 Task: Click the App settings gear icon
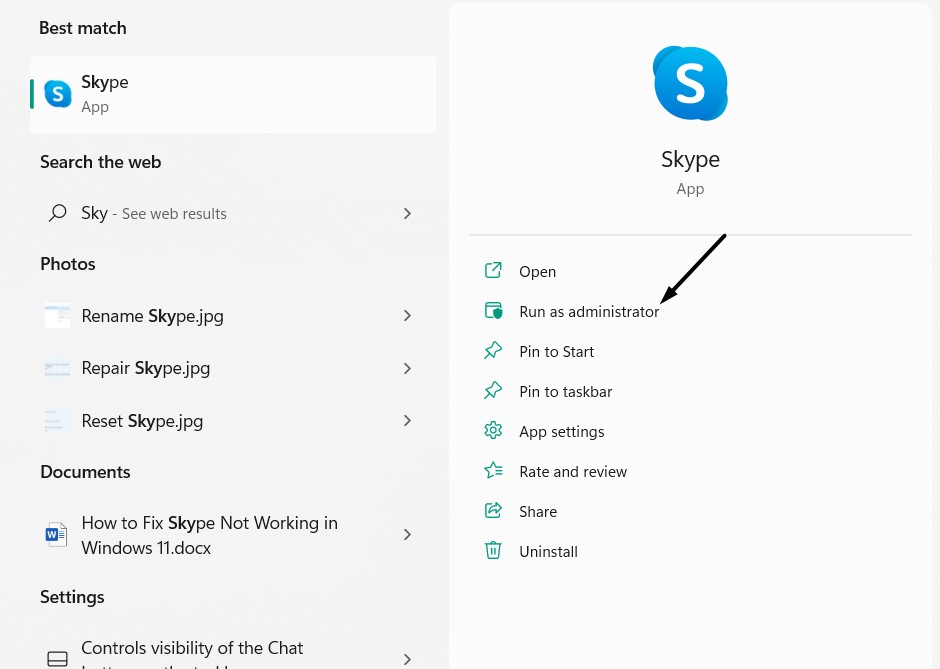coord(493,431)
